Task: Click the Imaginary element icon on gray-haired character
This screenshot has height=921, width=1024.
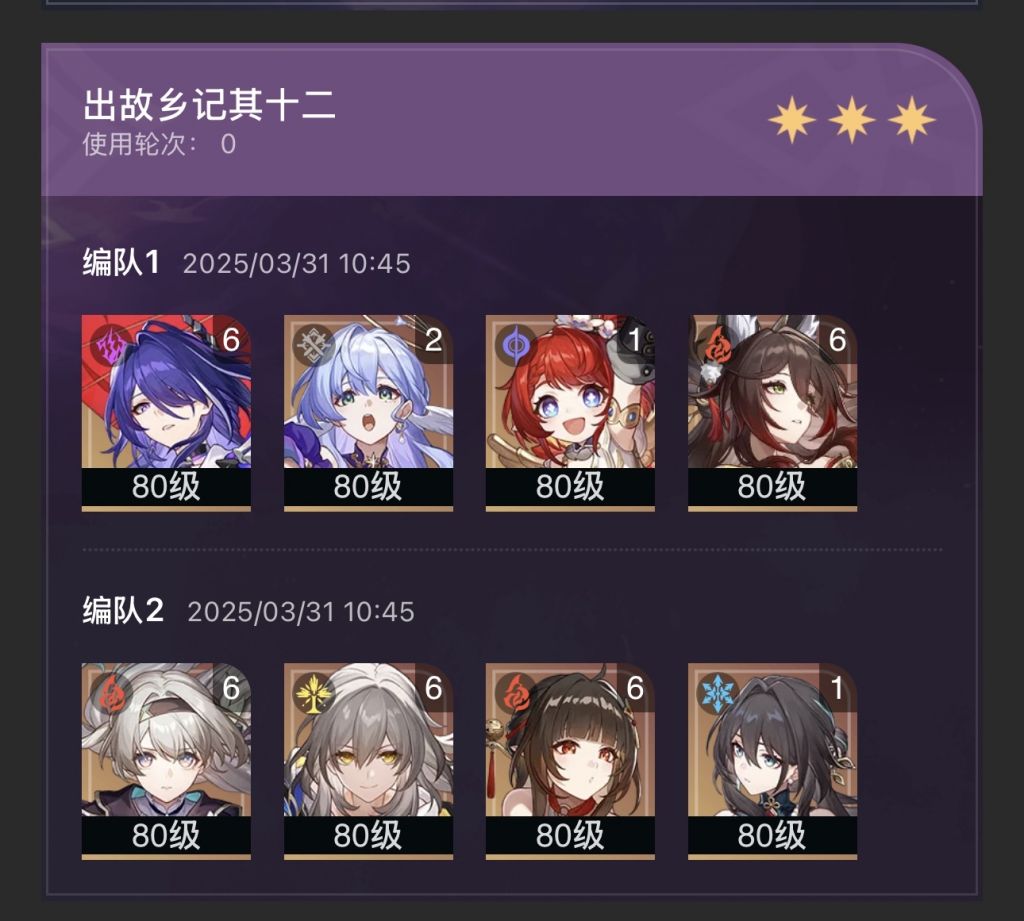Action: [x=312, y=694]
